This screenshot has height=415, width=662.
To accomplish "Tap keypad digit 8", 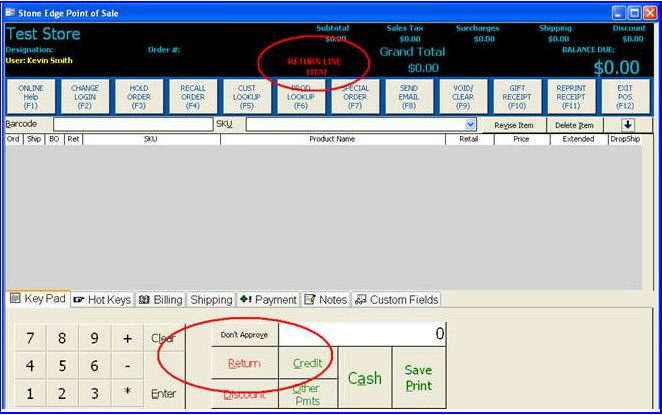I will coord(62,338).
